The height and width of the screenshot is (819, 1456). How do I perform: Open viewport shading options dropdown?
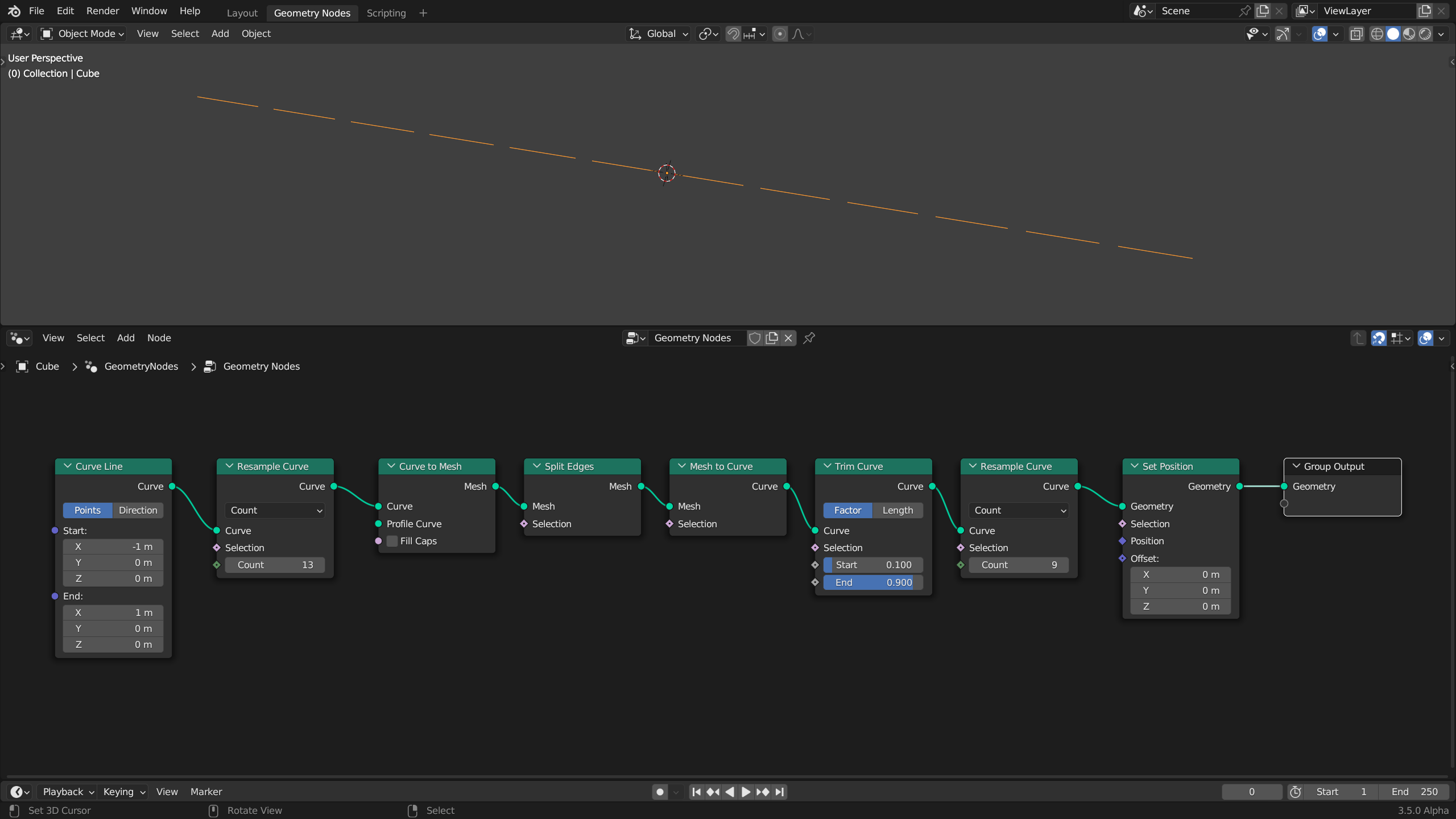[x=1441, y=34]
